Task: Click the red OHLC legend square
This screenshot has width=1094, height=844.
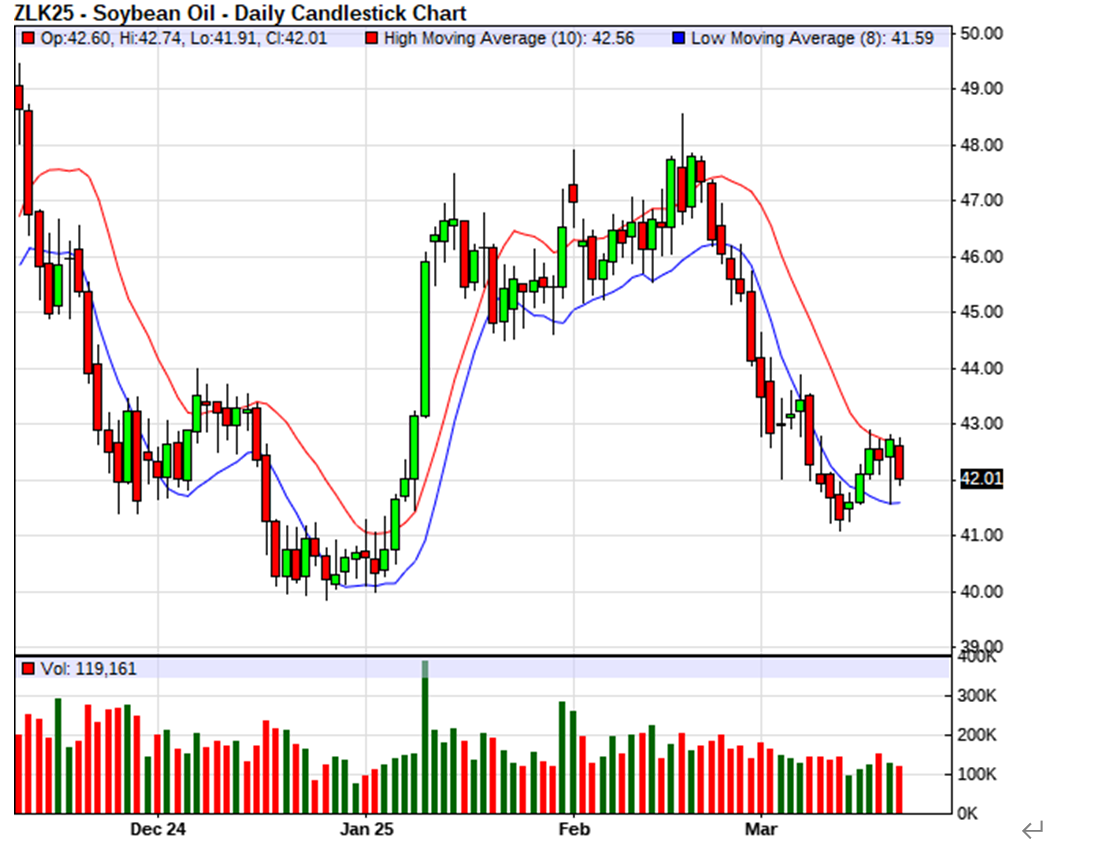Action: [x=28, y=39]
